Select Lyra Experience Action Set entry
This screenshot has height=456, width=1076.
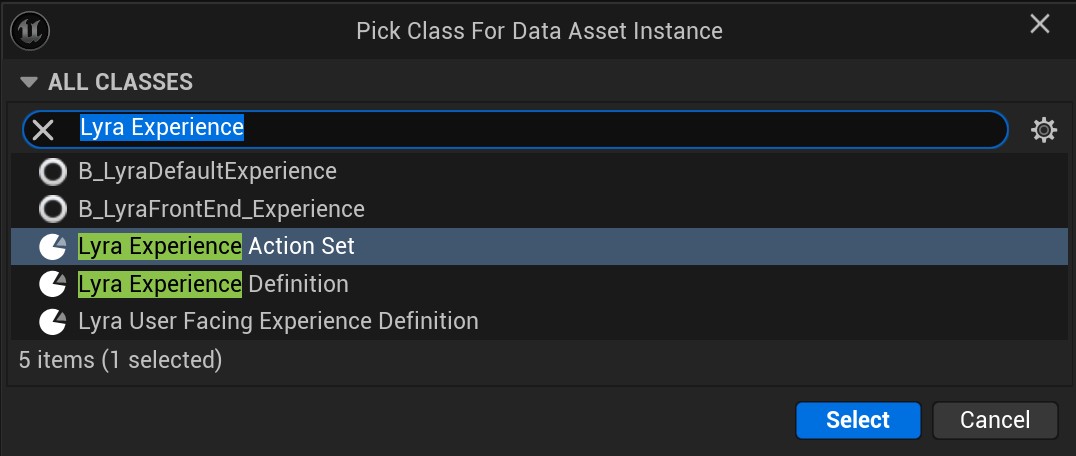point(216,247)
